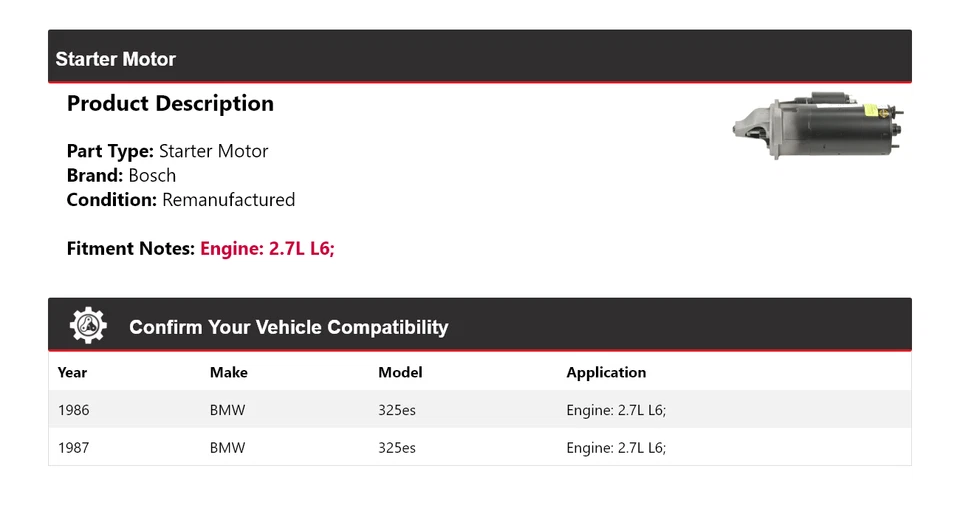Click the Make column header

pyautogui.click(x=228, y=372)
